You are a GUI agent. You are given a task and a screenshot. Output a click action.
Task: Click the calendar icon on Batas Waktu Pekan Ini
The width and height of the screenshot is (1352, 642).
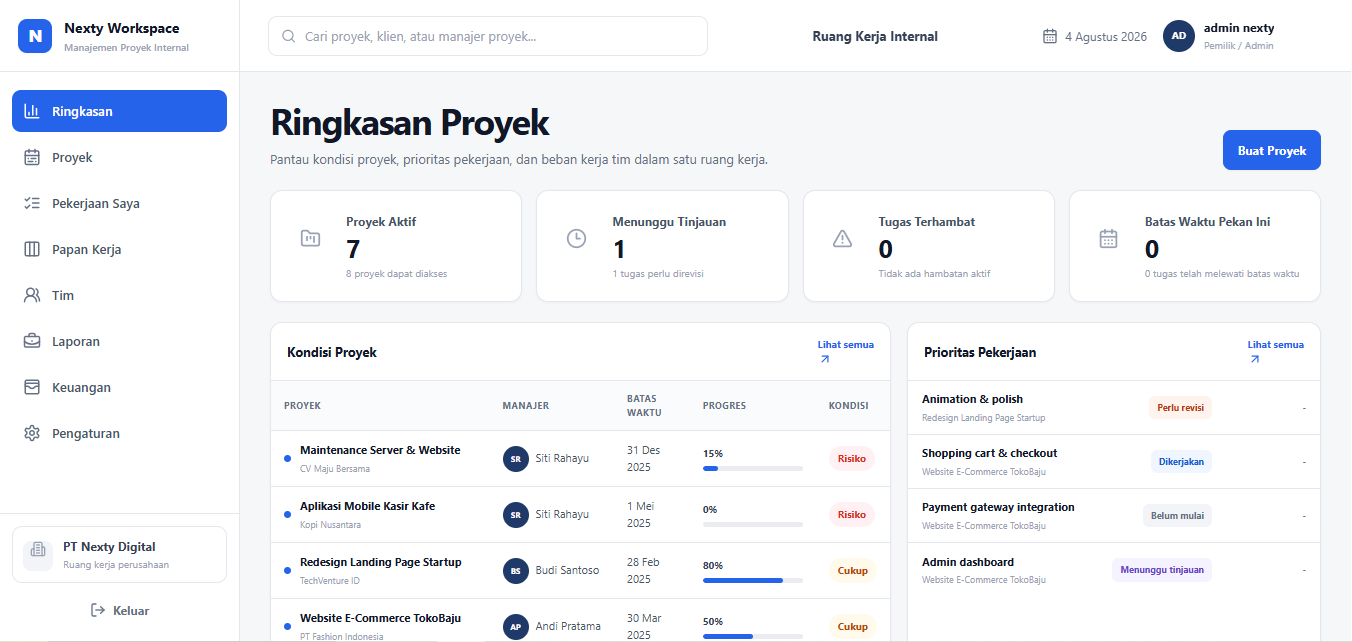click(1108, 238)
